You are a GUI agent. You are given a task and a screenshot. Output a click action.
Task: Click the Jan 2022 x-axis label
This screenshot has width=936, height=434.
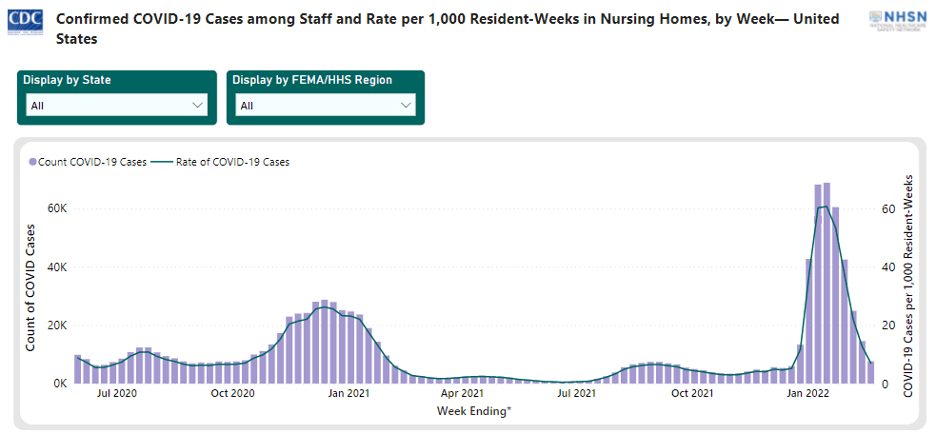[x=807, y=394]
